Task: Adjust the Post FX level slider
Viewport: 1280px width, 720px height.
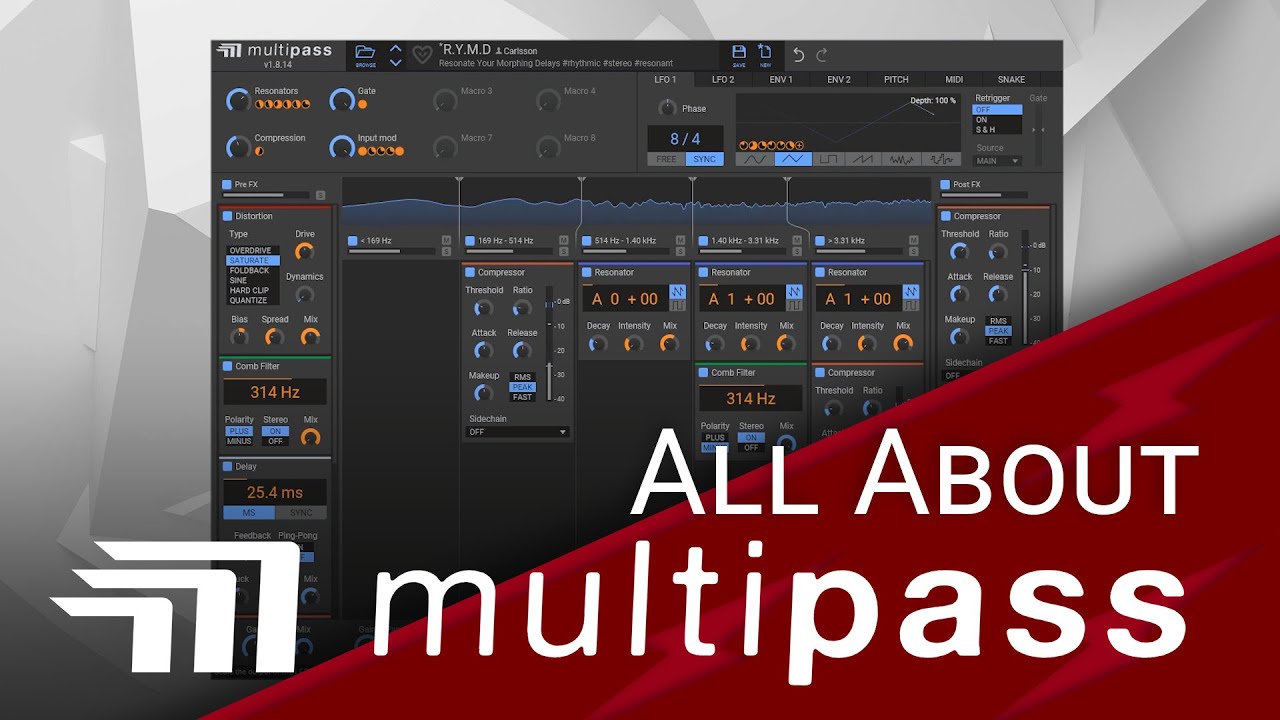Action: click(x=984, y=195)
